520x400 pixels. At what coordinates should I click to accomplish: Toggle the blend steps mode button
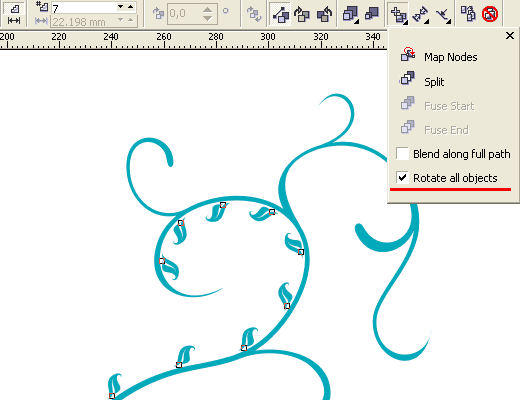pyautogui.click(x=14, y=9)
